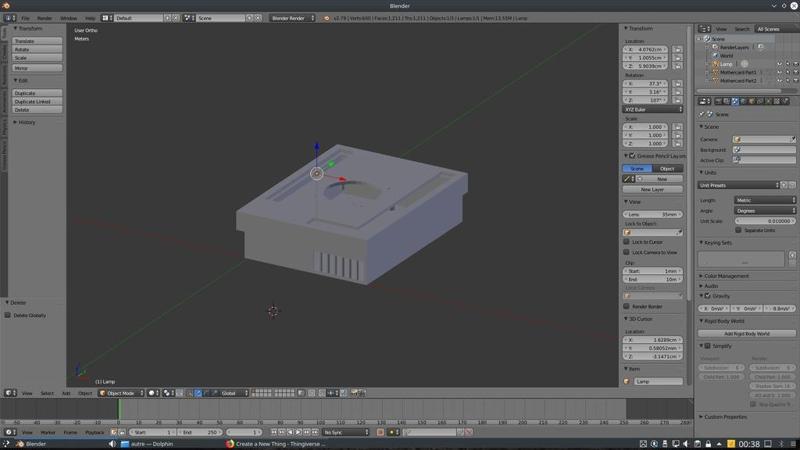Toggle Mothercard Part2 visibility eye
This screenshot has width=800, height=450.
pos(779,81)
